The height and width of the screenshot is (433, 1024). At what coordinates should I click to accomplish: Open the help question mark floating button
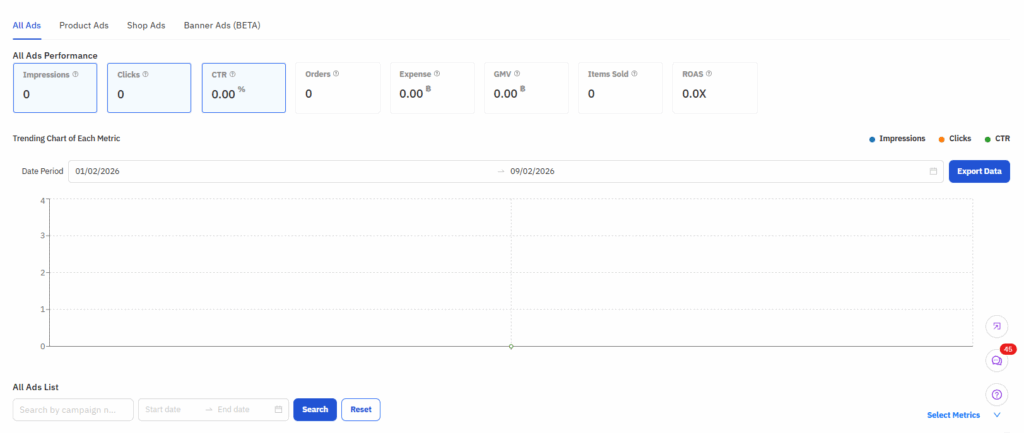996,394
